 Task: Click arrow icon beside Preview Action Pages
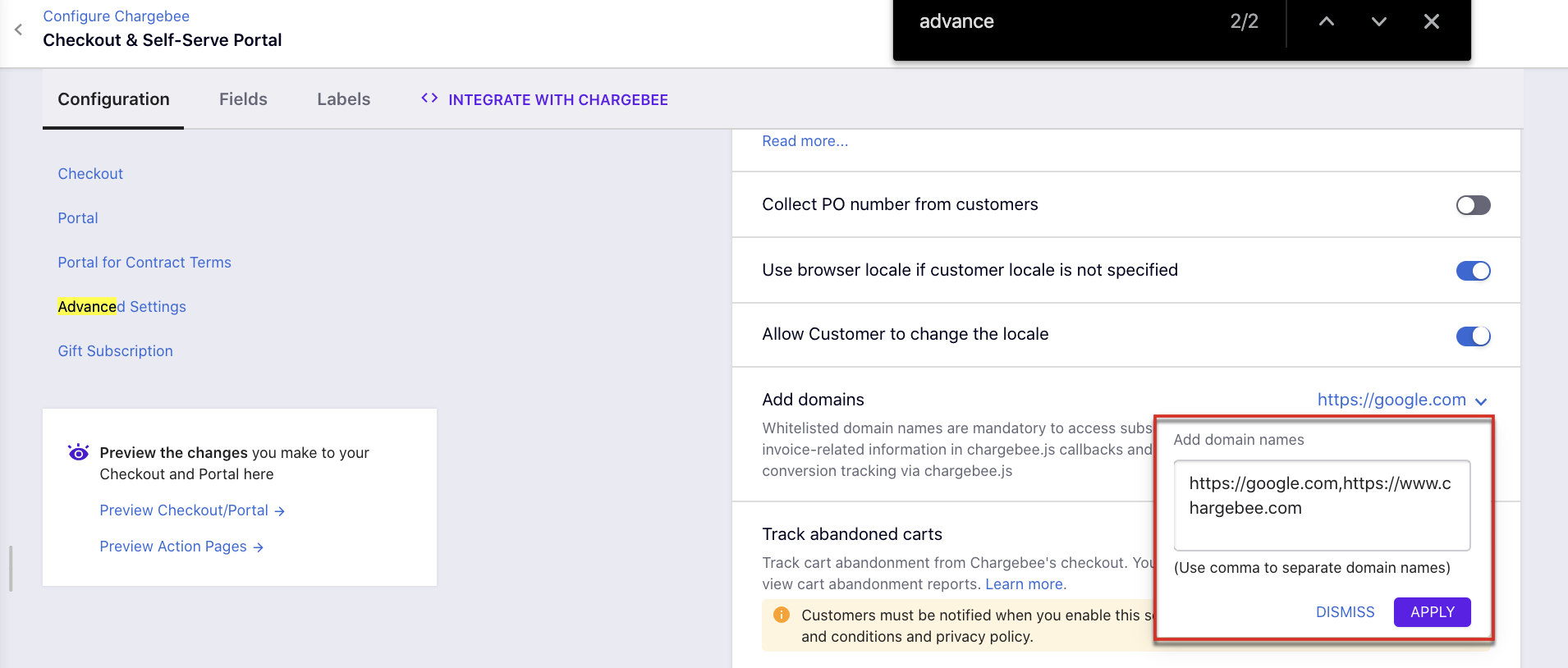click(x=259, y=547)
